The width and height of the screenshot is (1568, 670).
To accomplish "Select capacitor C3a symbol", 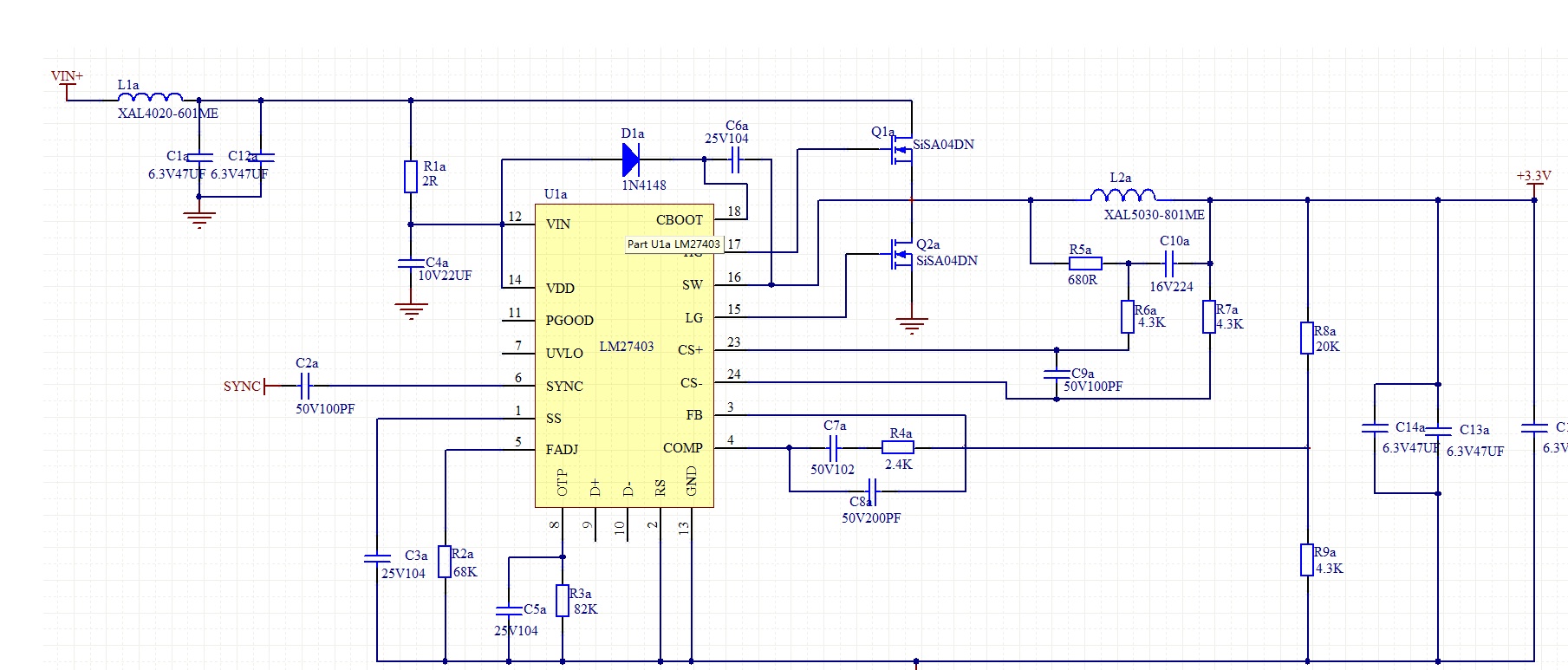I will click(x=377, y=558).
